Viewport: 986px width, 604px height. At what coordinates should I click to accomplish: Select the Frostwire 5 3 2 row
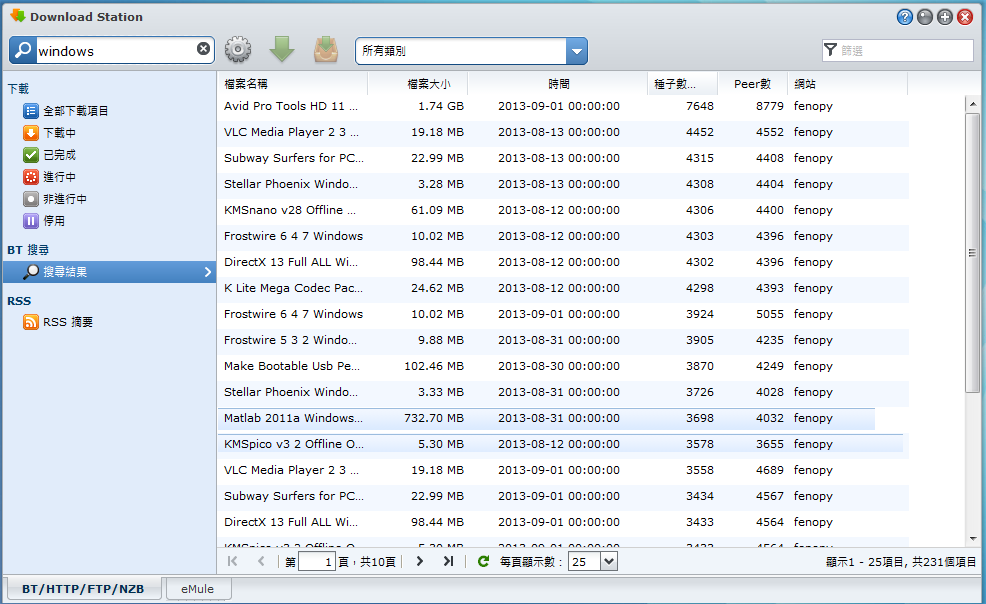click(563, 341)
